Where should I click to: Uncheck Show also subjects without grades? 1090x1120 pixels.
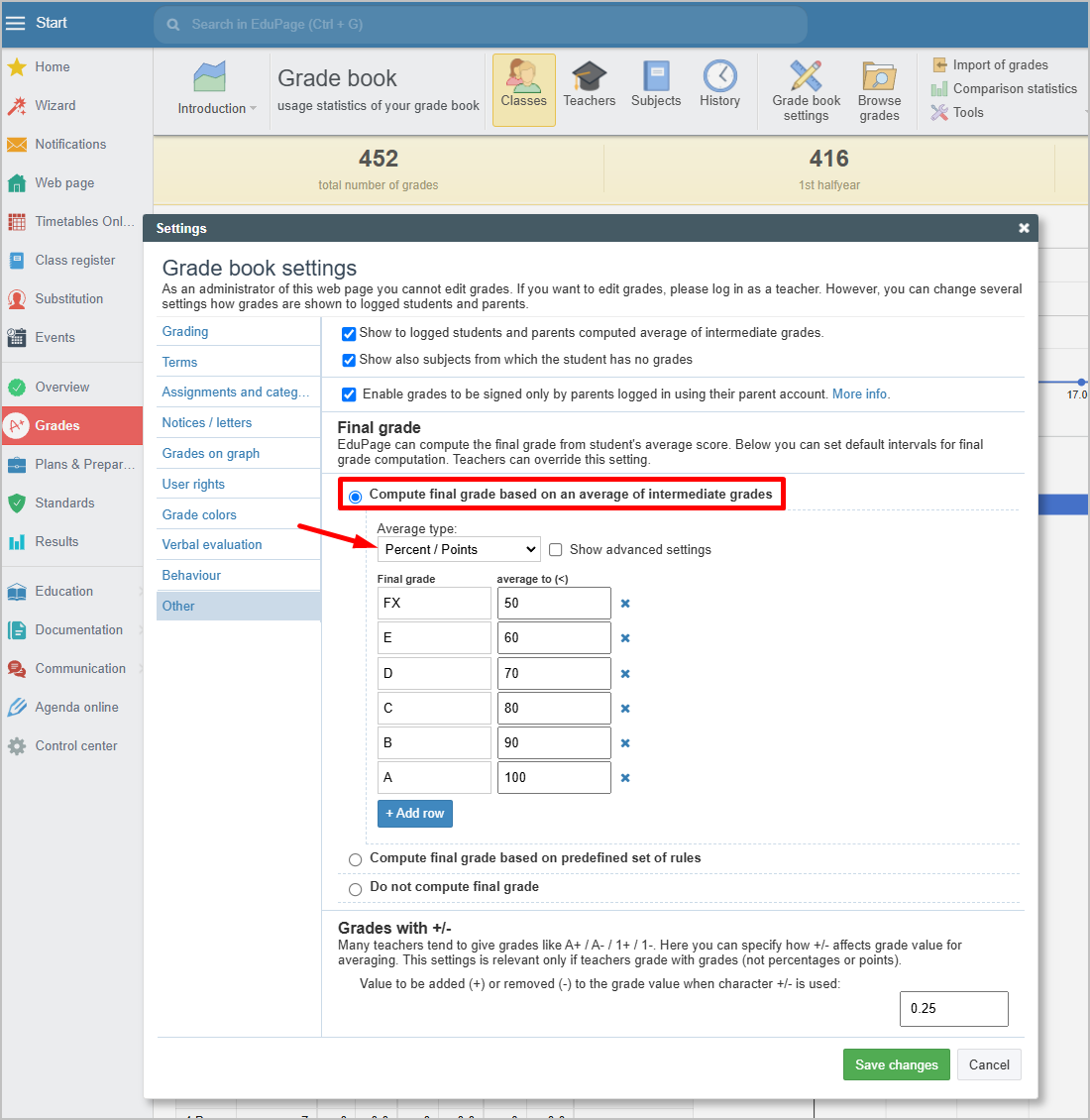click(x=349, y=361)
